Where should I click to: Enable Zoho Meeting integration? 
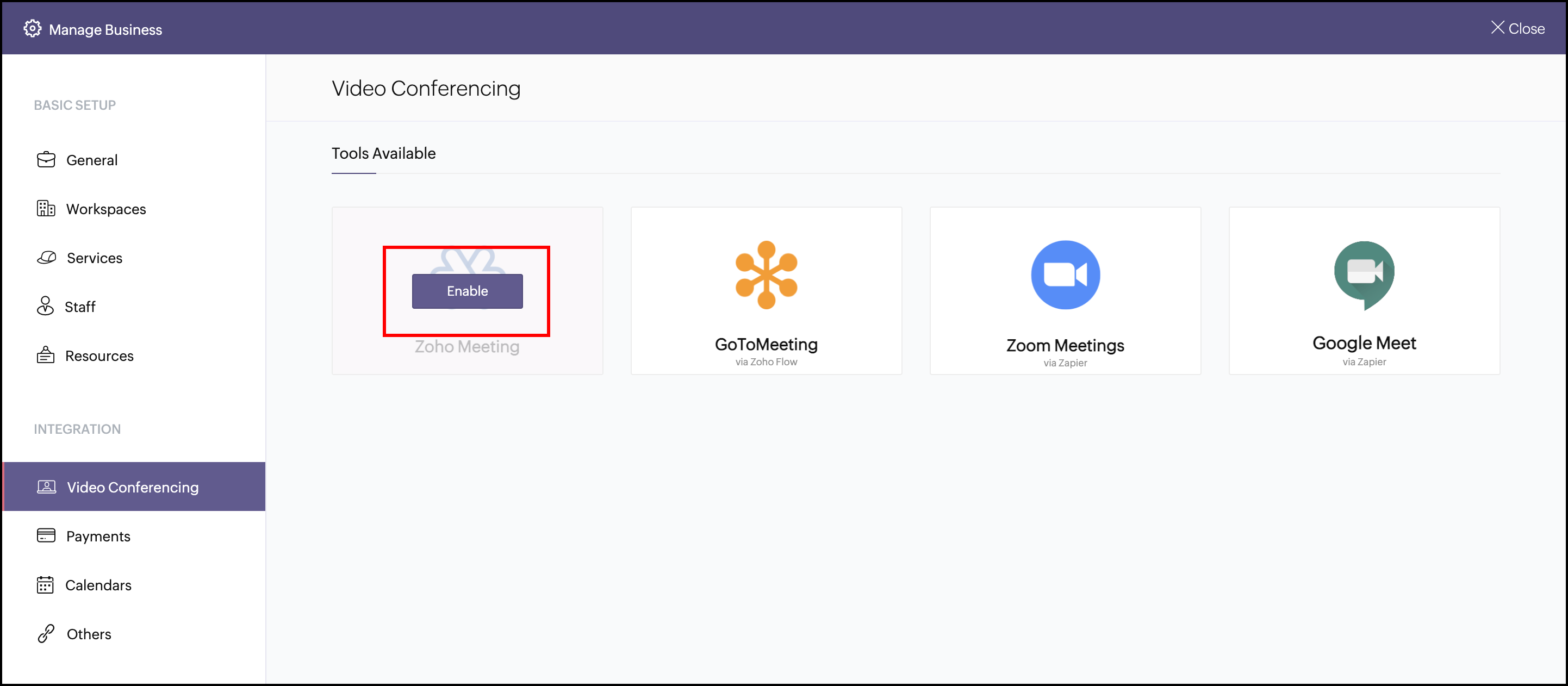(467, 291)
